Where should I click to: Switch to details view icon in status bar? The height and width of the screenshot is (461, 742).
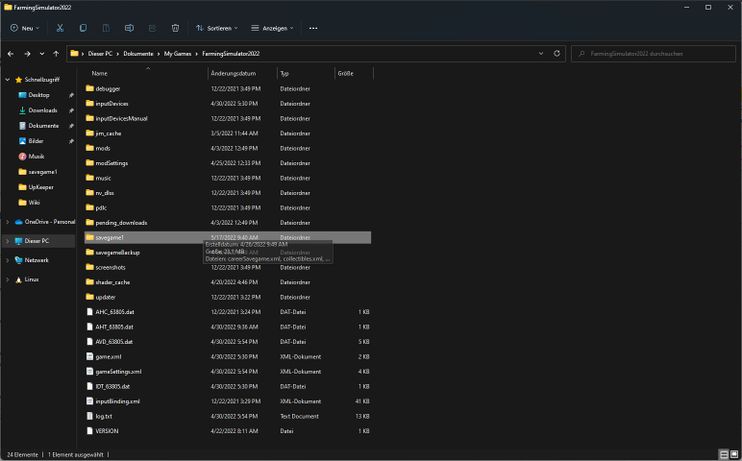tap(724, 454)
